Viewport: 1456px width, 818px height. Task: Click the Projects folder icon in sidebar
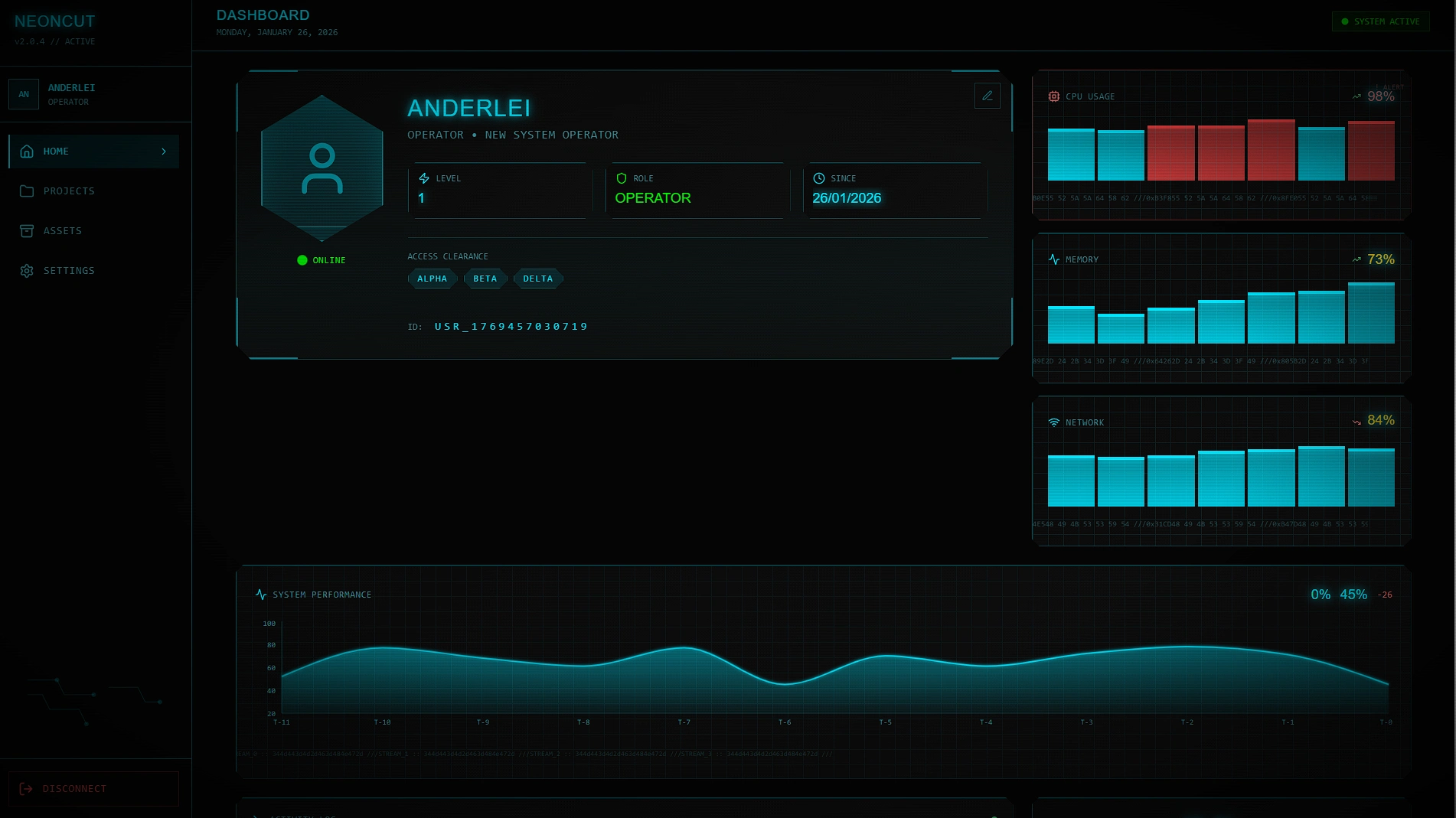(27, 191)
